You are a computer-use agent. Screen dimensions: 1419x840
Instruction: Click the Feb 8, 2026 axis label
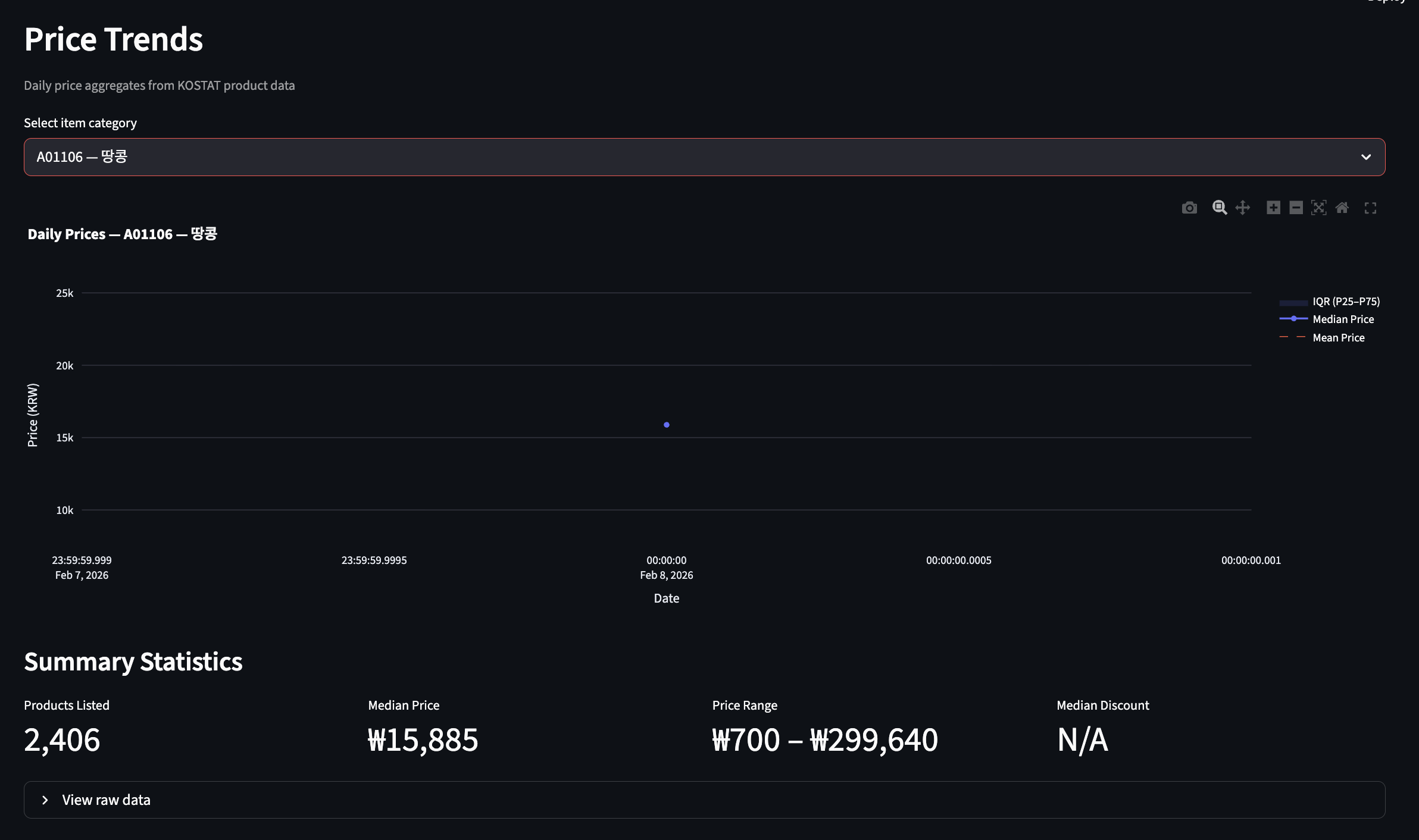[667, 575]
